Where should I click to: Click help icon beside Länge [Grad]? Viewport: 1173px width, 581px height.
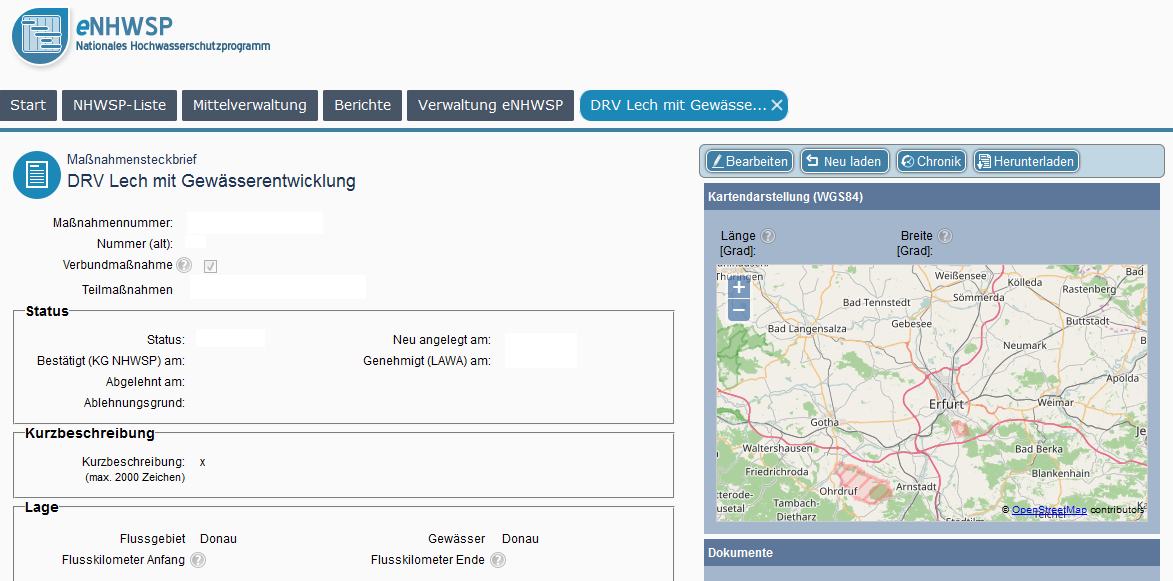tap(768, 236)
